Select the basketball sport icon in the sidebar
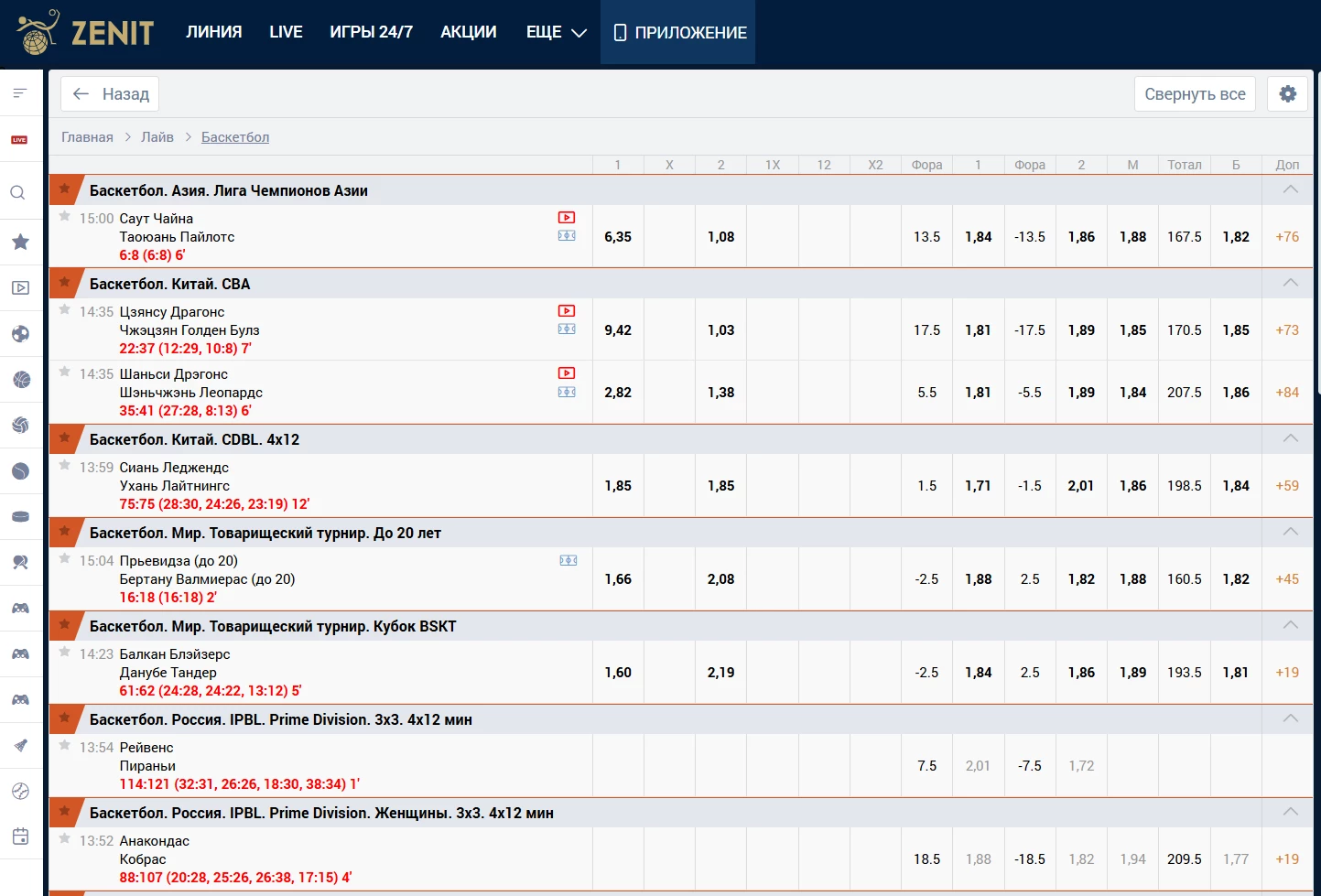This screenshot has height=896, width=1321. [21, 380]
